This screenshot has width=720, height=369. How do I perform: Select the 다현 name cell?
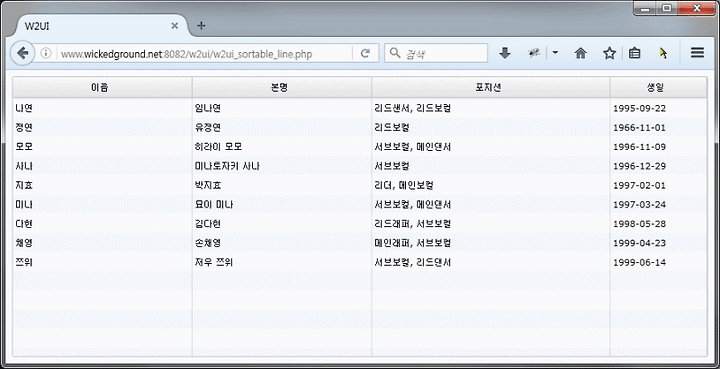click(x=102, y=224)
